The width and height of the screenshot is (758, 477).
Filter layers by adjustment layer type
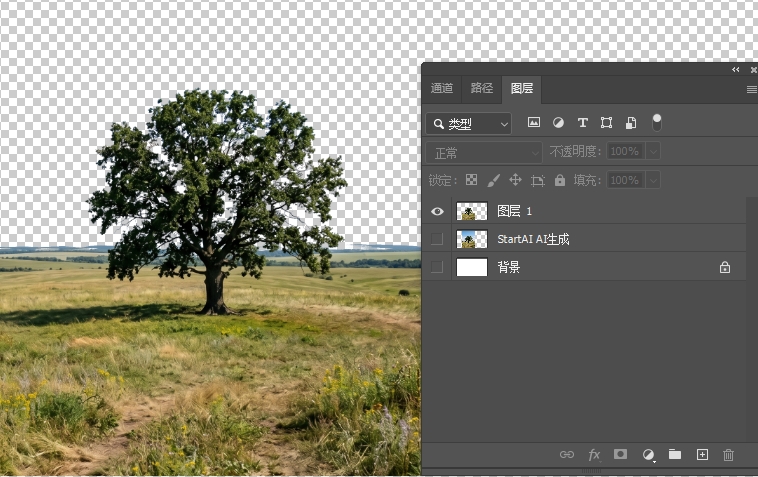[x=558, y=123]
